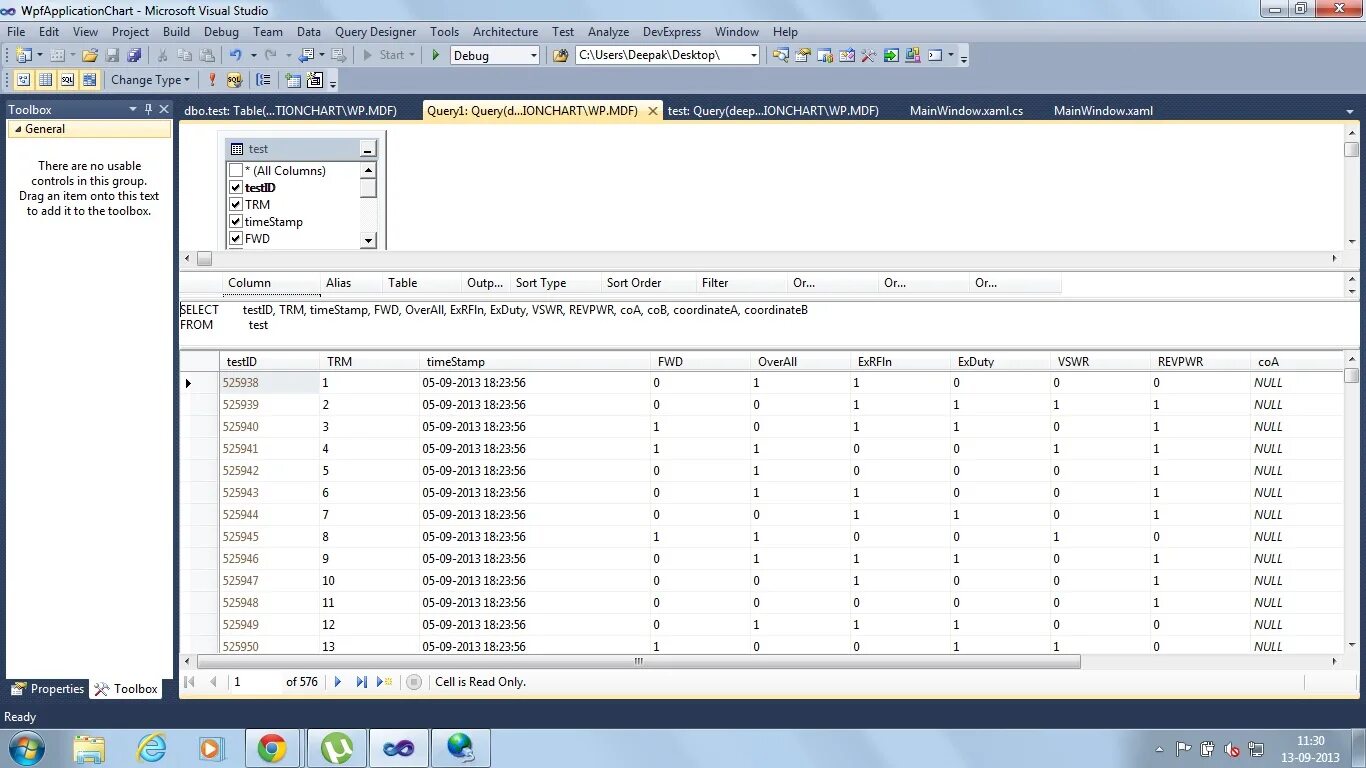Screen dimensions: 1366x768
Task: Click the Sort Type column header
Action: click(554, 283)
